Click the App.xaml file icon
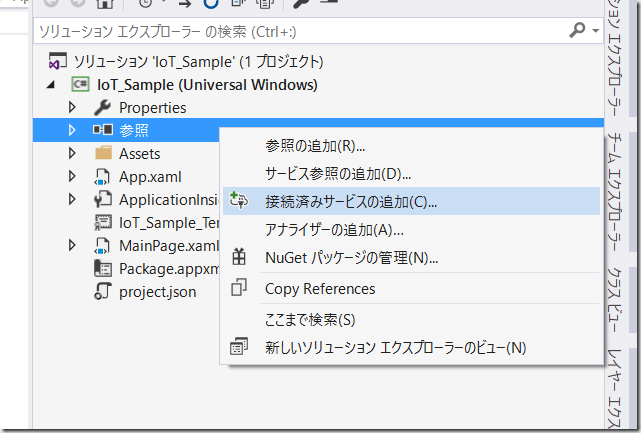641x433 pixels. click(102, 177)
